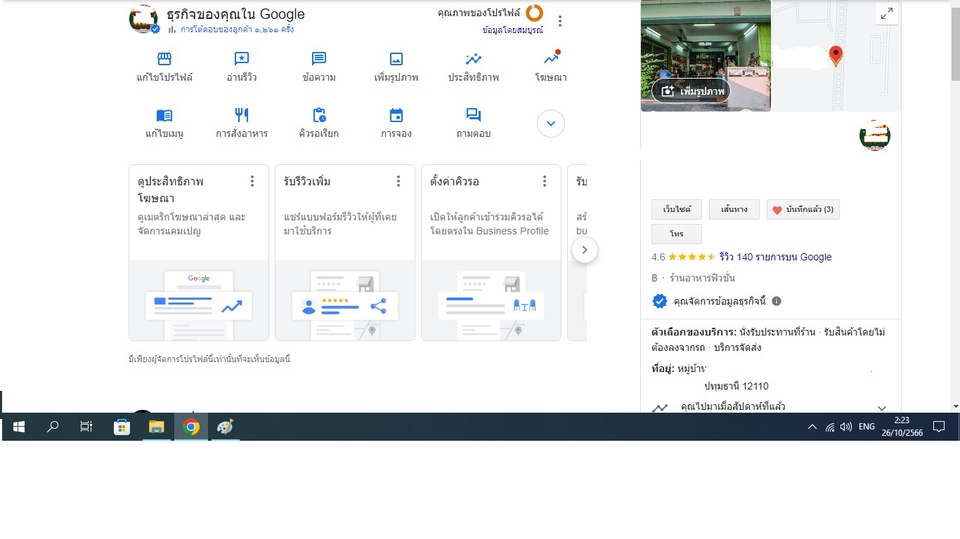The width and height of the screenshot is (960, 539).
Task: Click บันทึกแล้ว (3) saved button
Action: click(803, 209)
